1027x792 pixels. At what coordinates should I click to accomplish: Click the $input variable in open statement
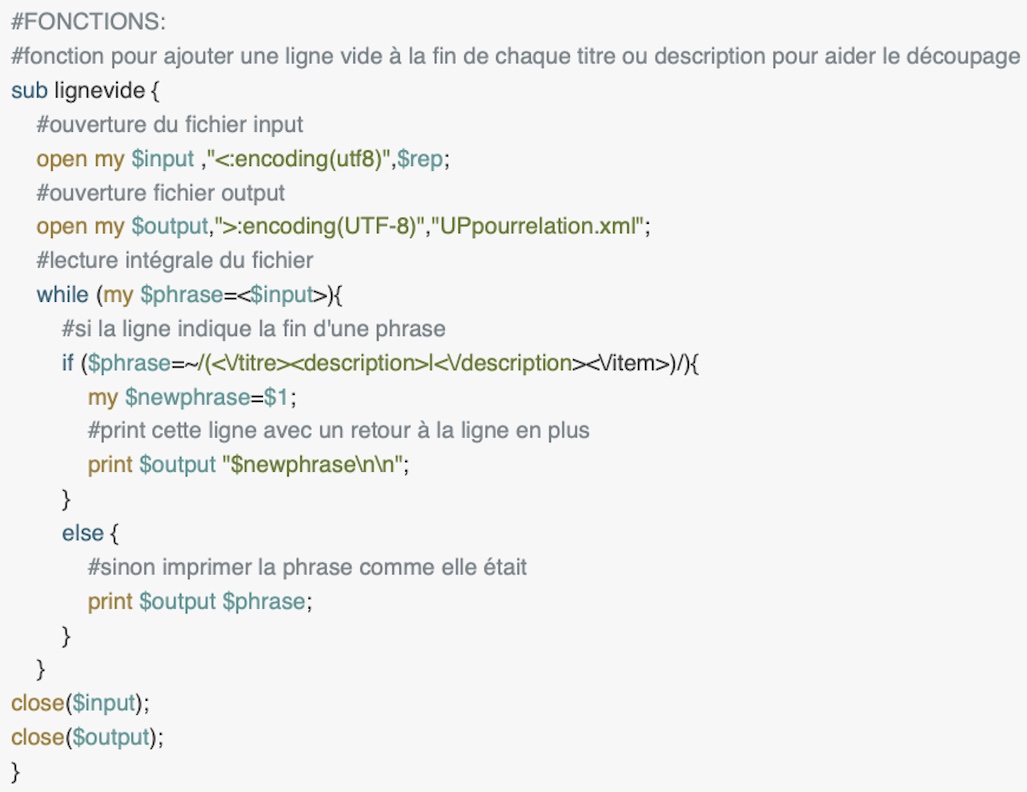coord(162,159)
